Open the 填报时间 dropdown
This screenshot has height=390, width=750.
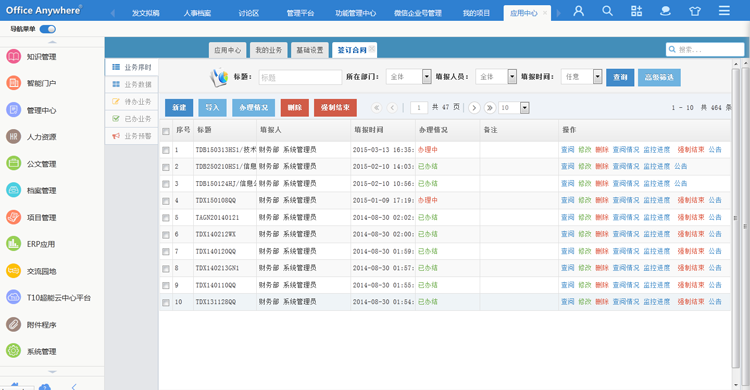click(582, 77)
